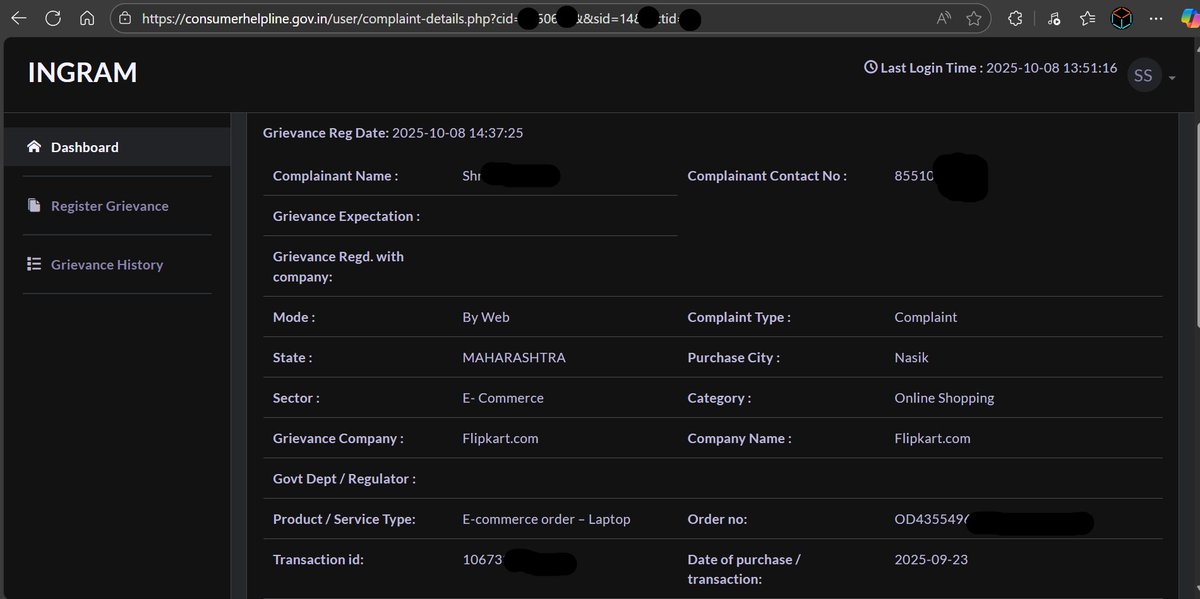Image resolution: width=1200 pixels, height=599 pixels.
Task: Click the Register Grievance document icon
Action: [x=33, y=206]
